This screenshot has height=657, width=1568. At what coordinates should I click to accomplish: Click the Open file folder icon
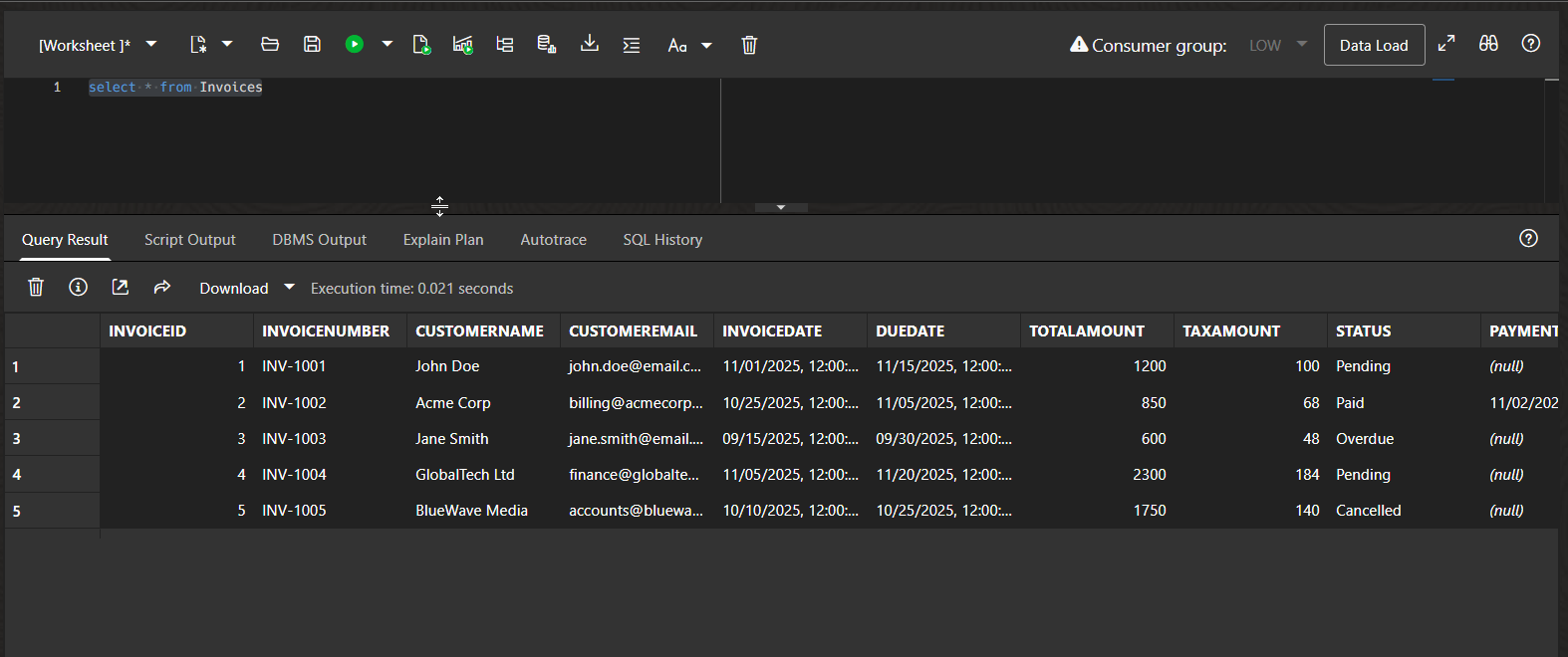click(270, 44)
